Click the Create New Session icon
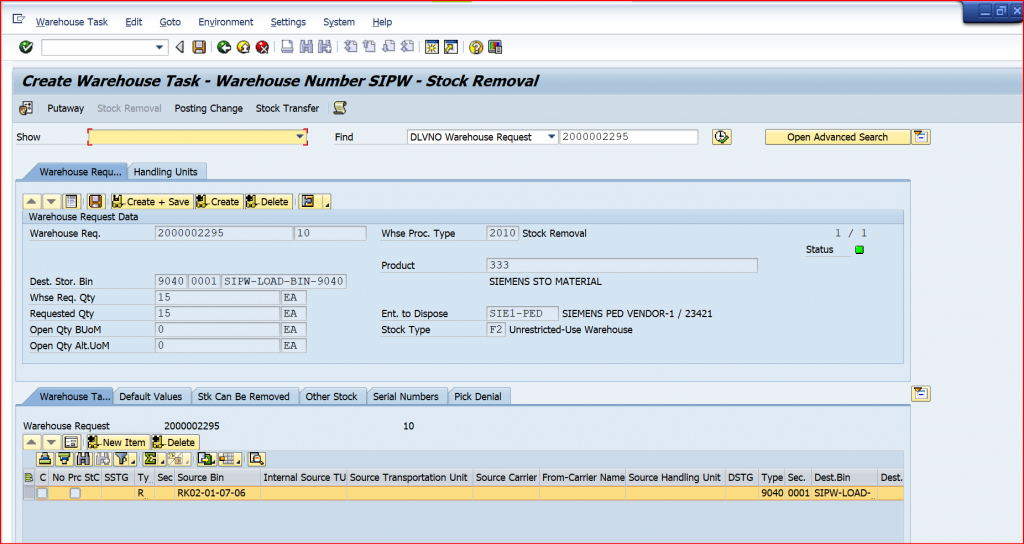1024x544 pixels. (x=432, y=47)
